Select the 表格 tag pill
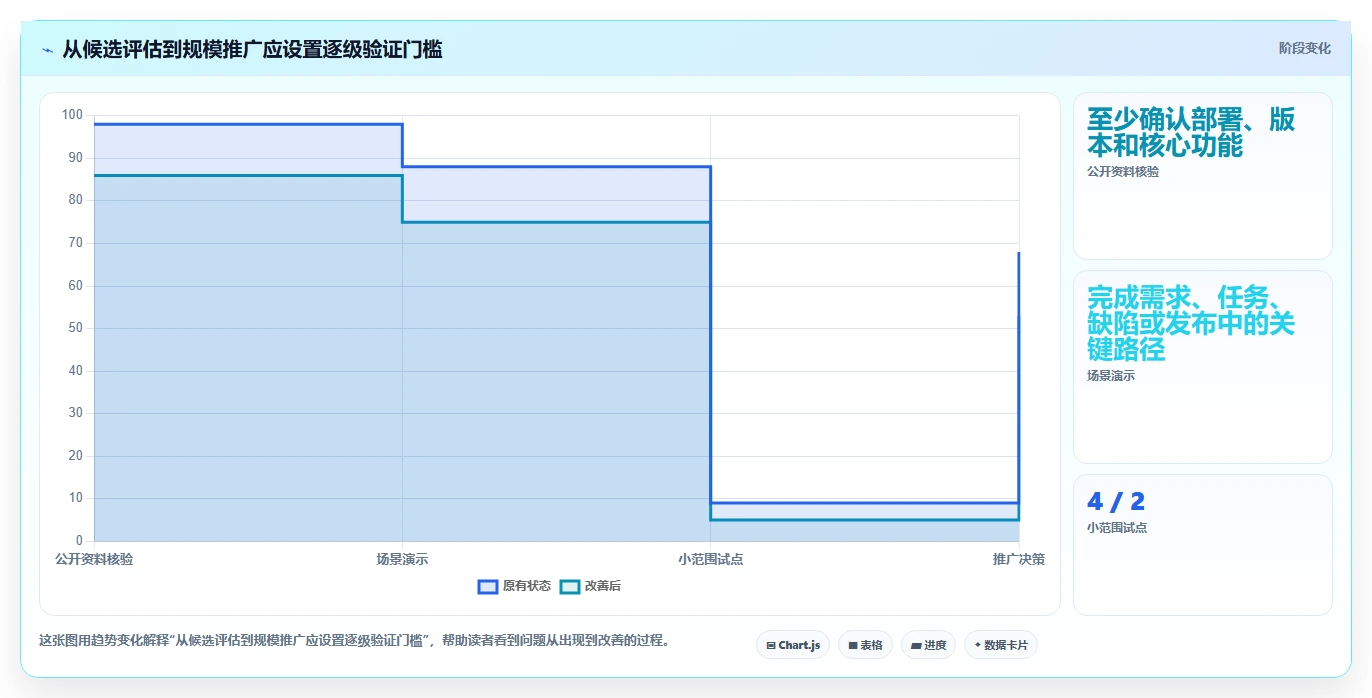The width and height of the screenshot is (1372, 698). click(x=865, y=645)
